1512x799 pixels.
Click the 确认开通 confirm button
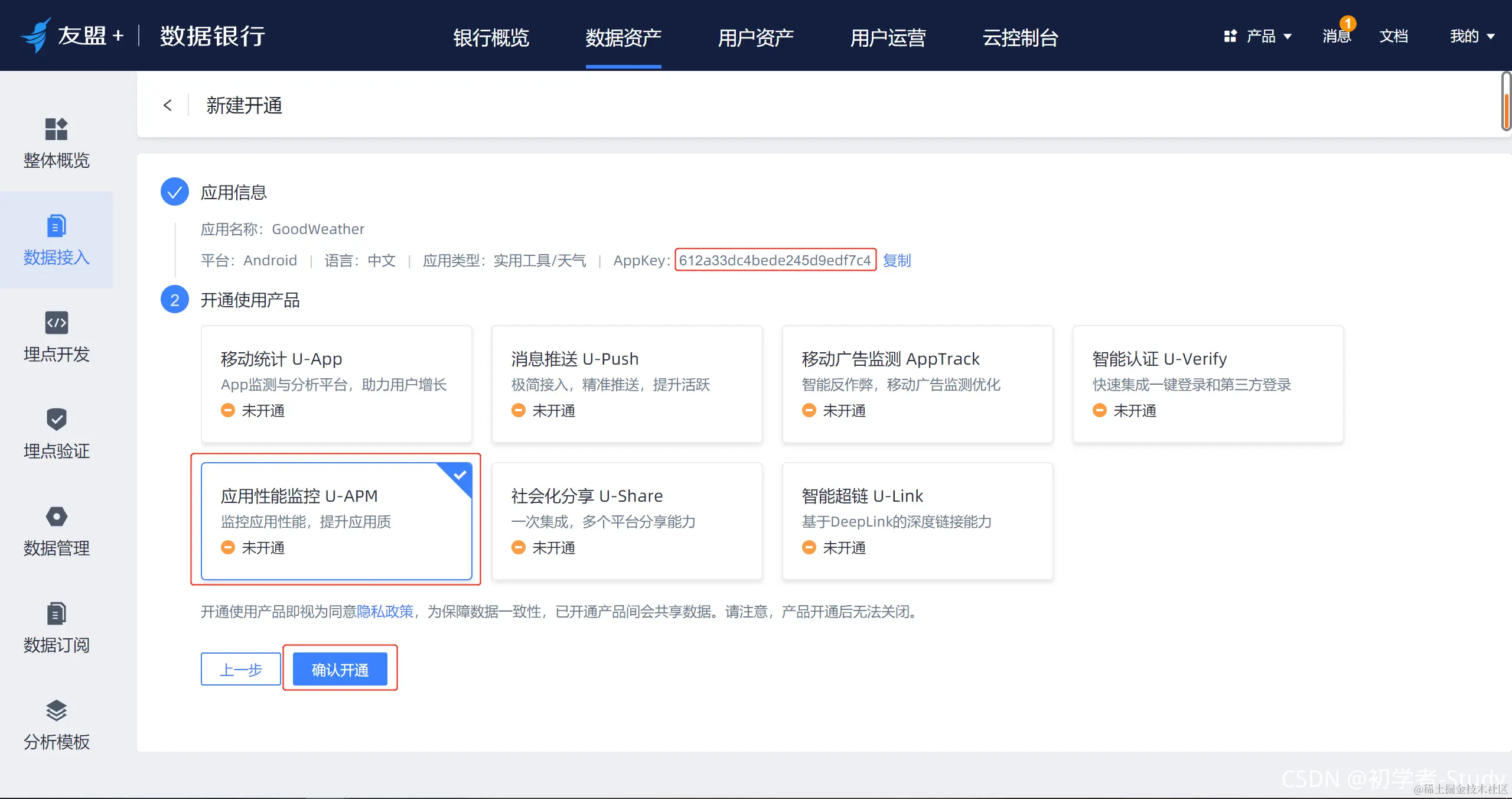340,669
